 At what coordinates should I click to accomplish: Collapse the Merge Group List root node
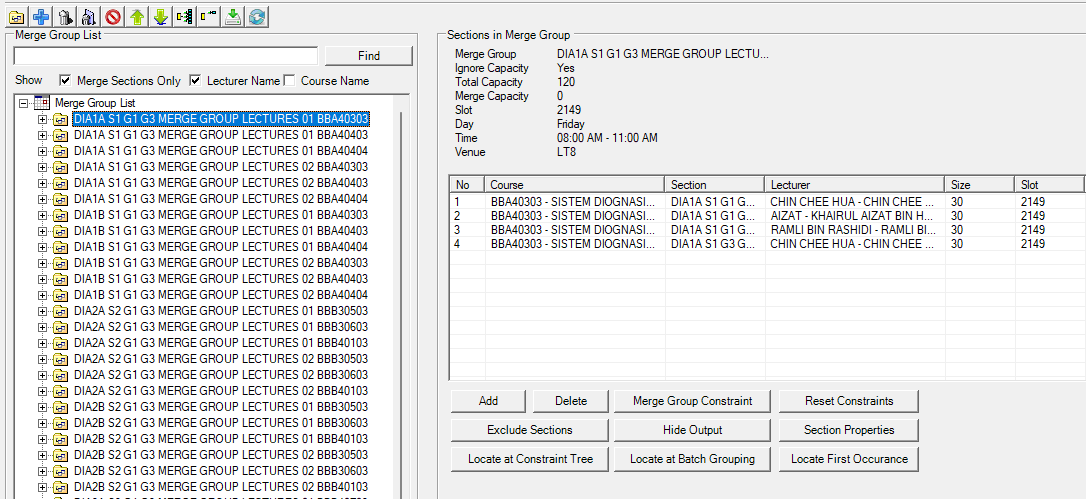pyautogui.click(x=25, y=103)
